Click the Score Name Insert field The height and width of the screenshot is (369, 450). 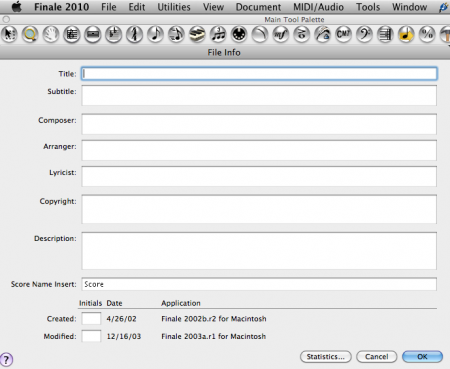point(259,284)
